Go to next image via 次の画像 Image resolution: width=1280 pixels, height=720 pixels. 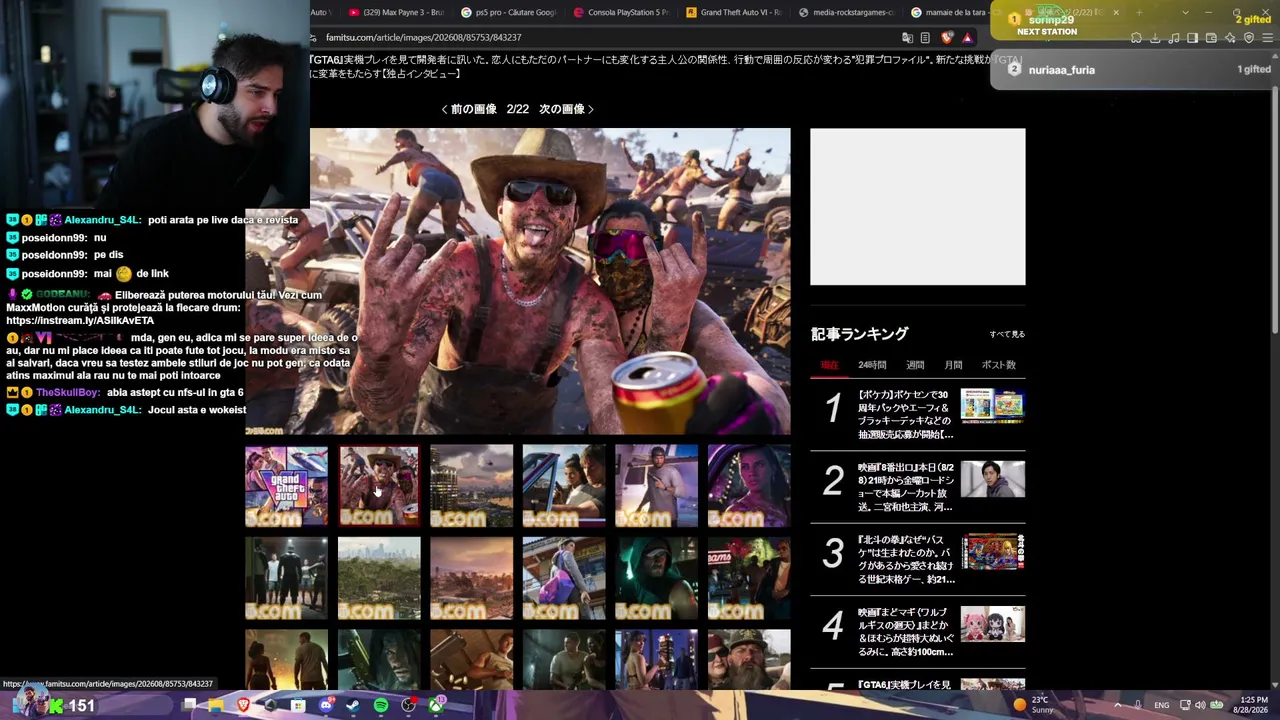point(567,109)
